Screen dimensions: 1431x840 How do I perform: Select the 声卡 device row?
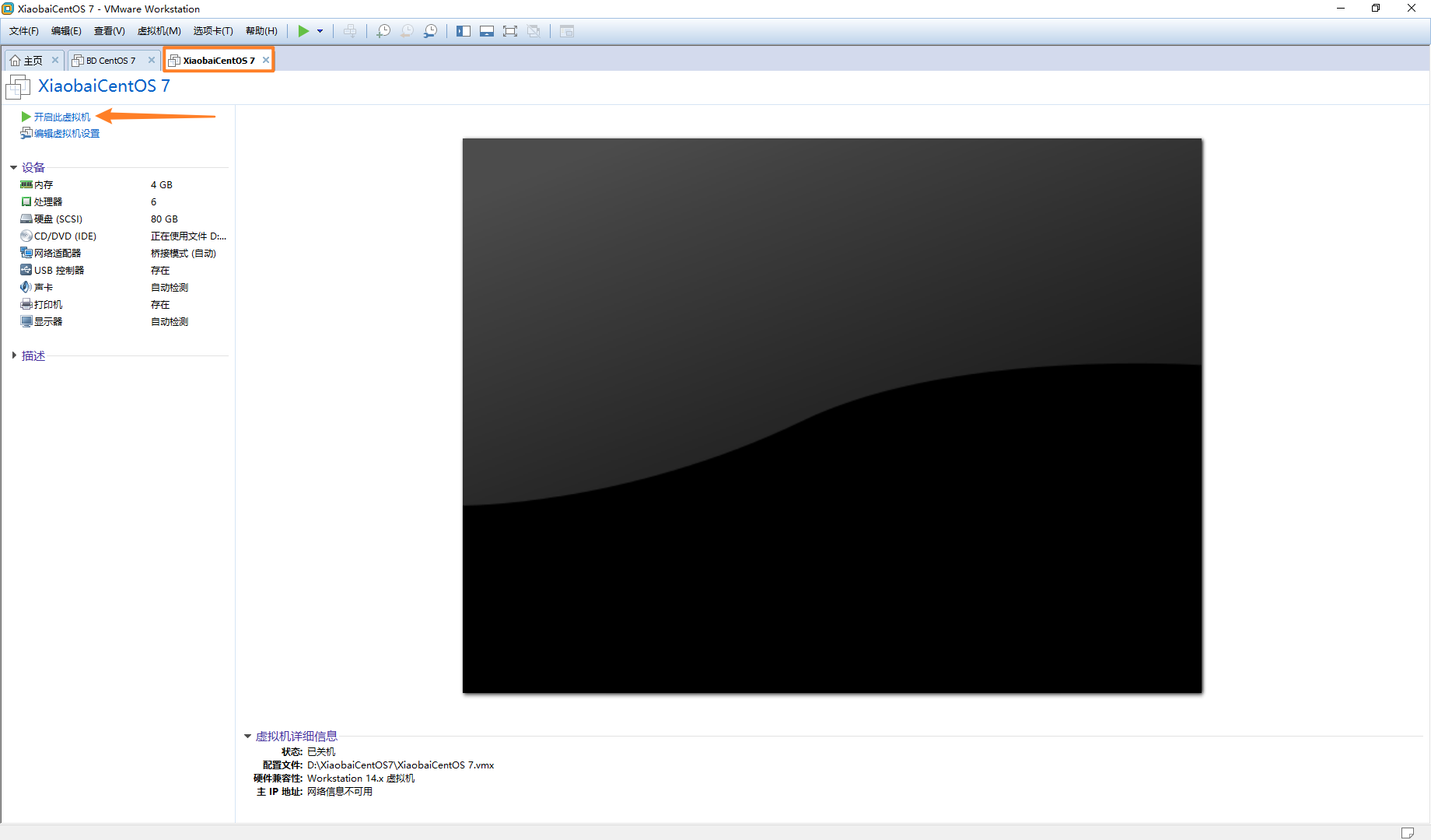(x=123, y=288)
